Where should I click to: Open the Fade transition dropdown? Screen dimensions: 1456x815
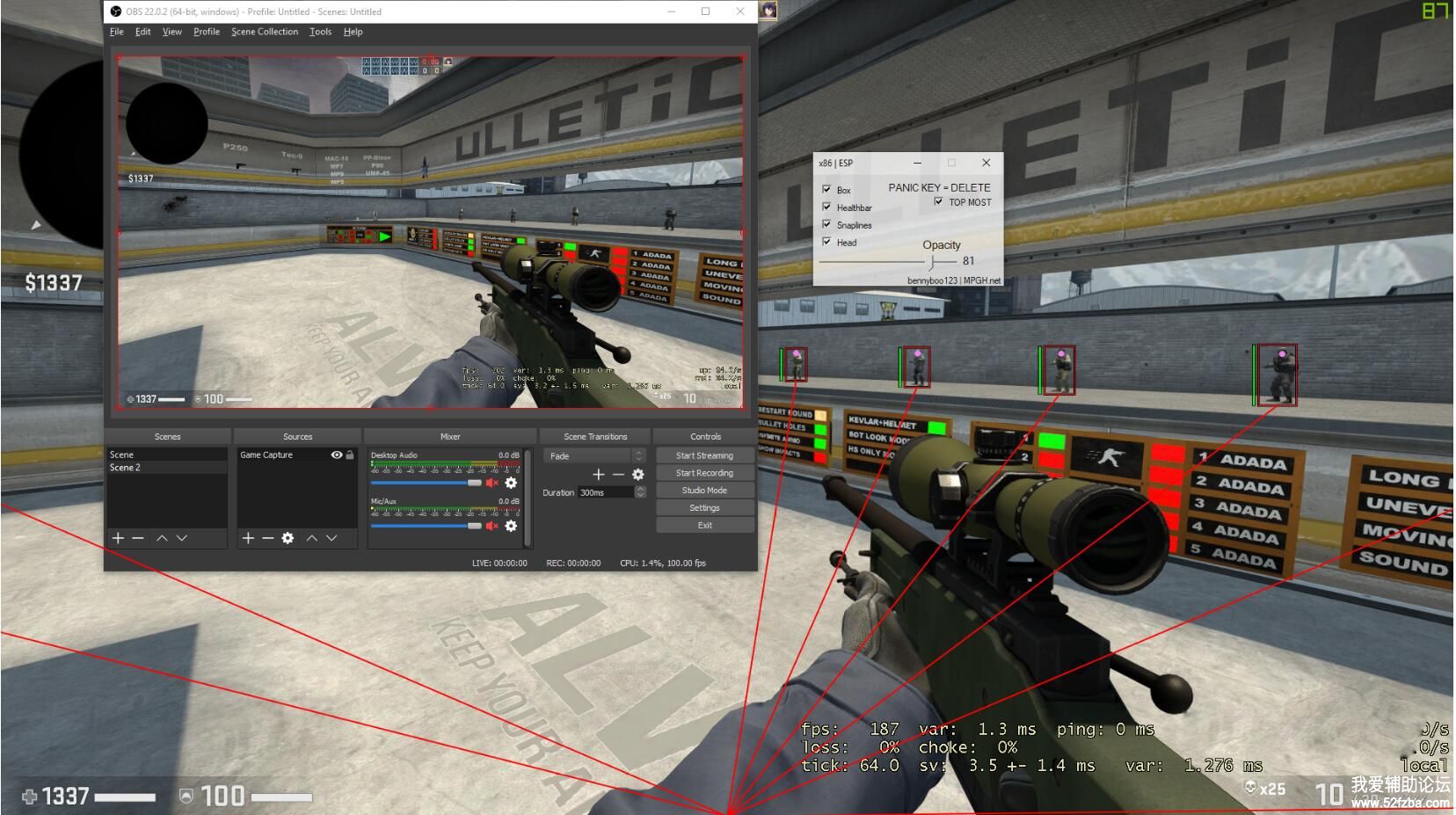point(595,455)
